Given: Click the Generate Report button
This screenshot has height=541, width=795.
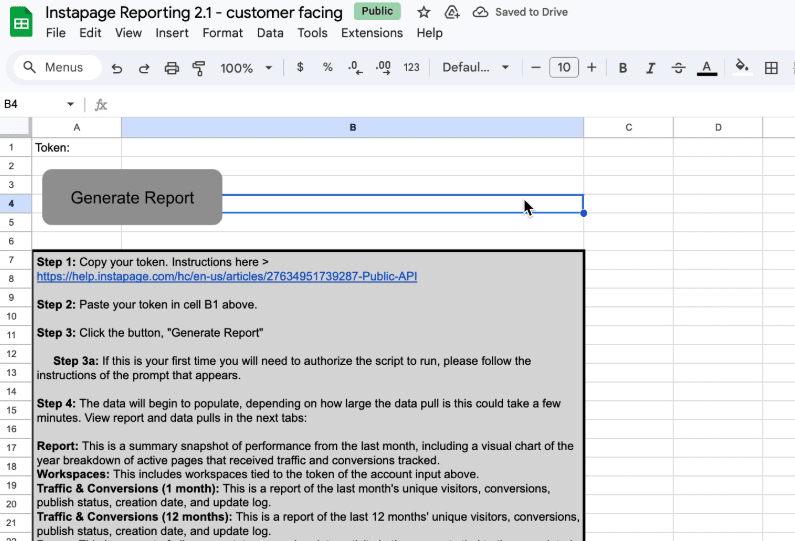Looking at the screenshot, I should pyautogui.click(x=132, y=197).
